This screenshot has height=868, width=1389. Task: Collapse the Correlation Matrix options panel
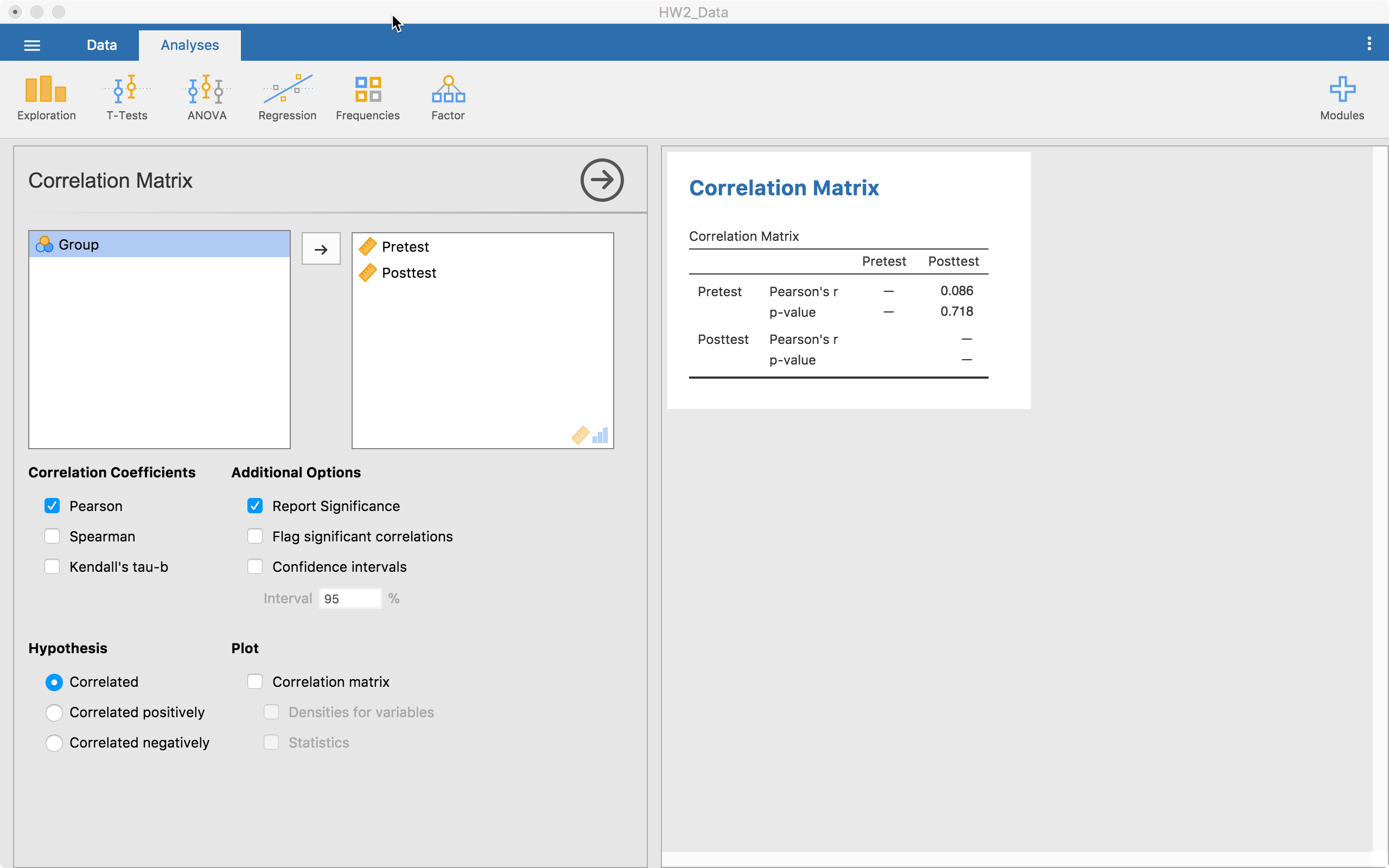pos(602,180)
